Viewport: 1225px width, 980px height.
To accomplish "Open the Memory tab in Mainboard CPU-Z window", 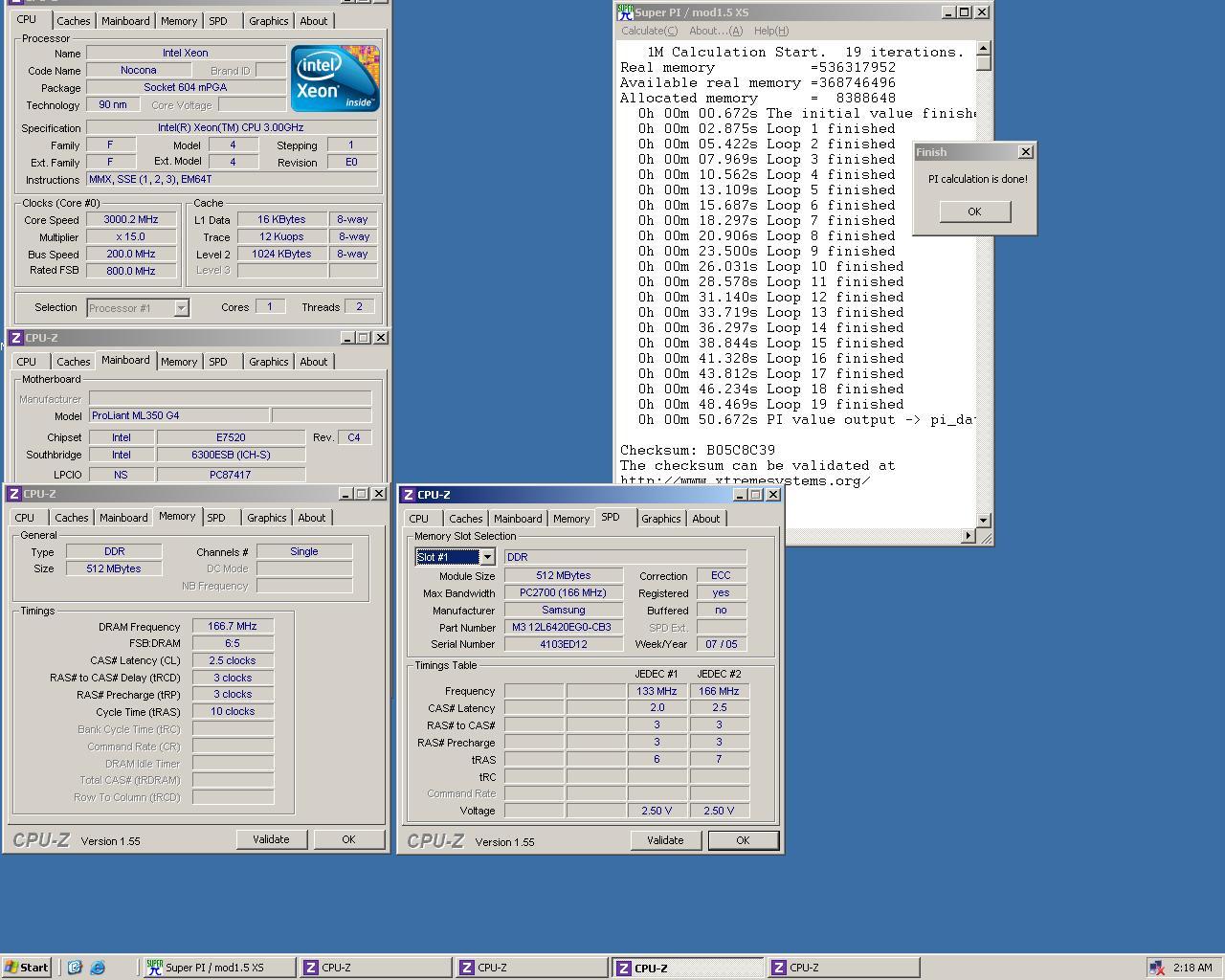I will [179, 362].
